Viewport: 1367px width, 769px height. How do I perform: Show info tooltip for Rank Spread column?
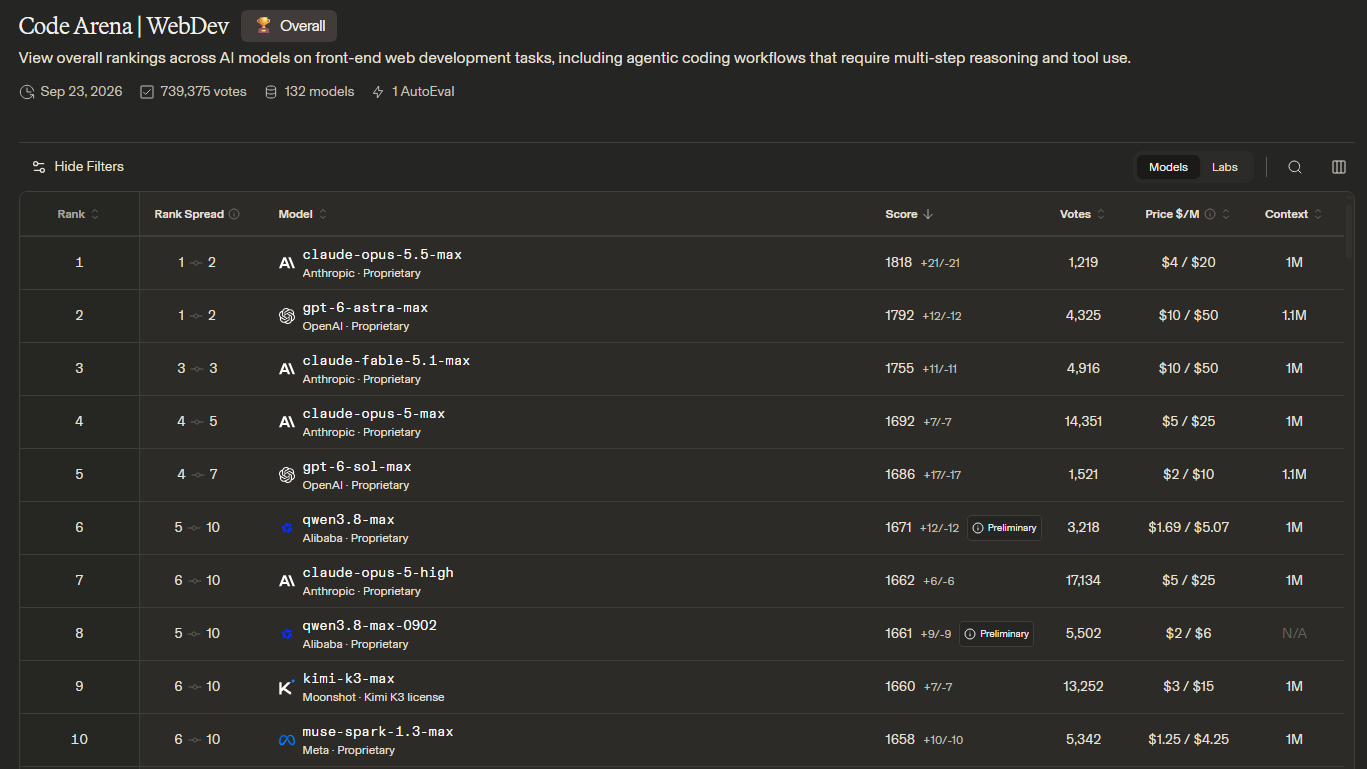tap(234, 214)
